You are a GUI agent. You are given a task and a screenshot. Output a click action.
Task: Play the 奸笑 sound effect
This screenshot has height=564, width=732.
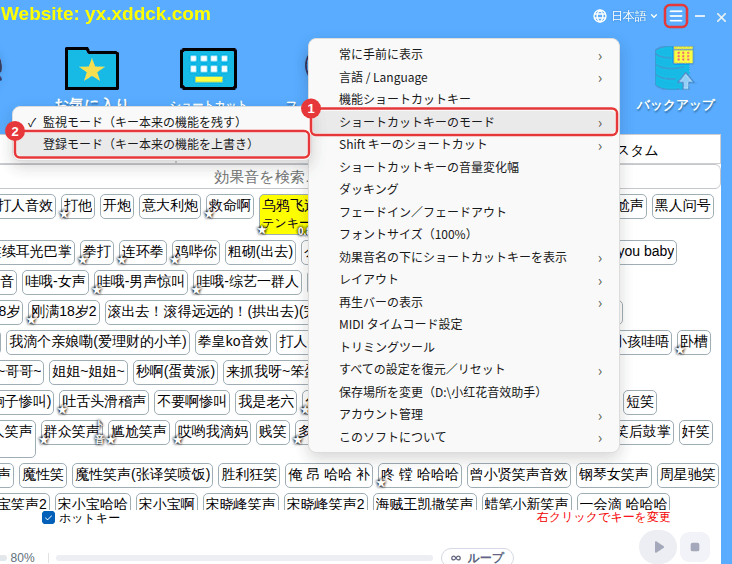pyautogui.click(x=696, y=432)
